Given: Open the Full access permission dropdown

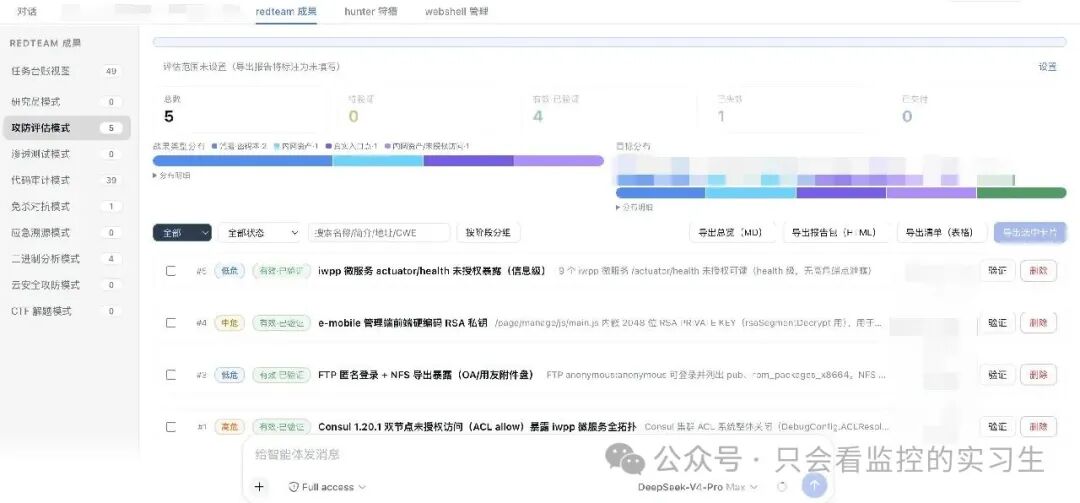Looking at the screenshot, I should 327,486.
